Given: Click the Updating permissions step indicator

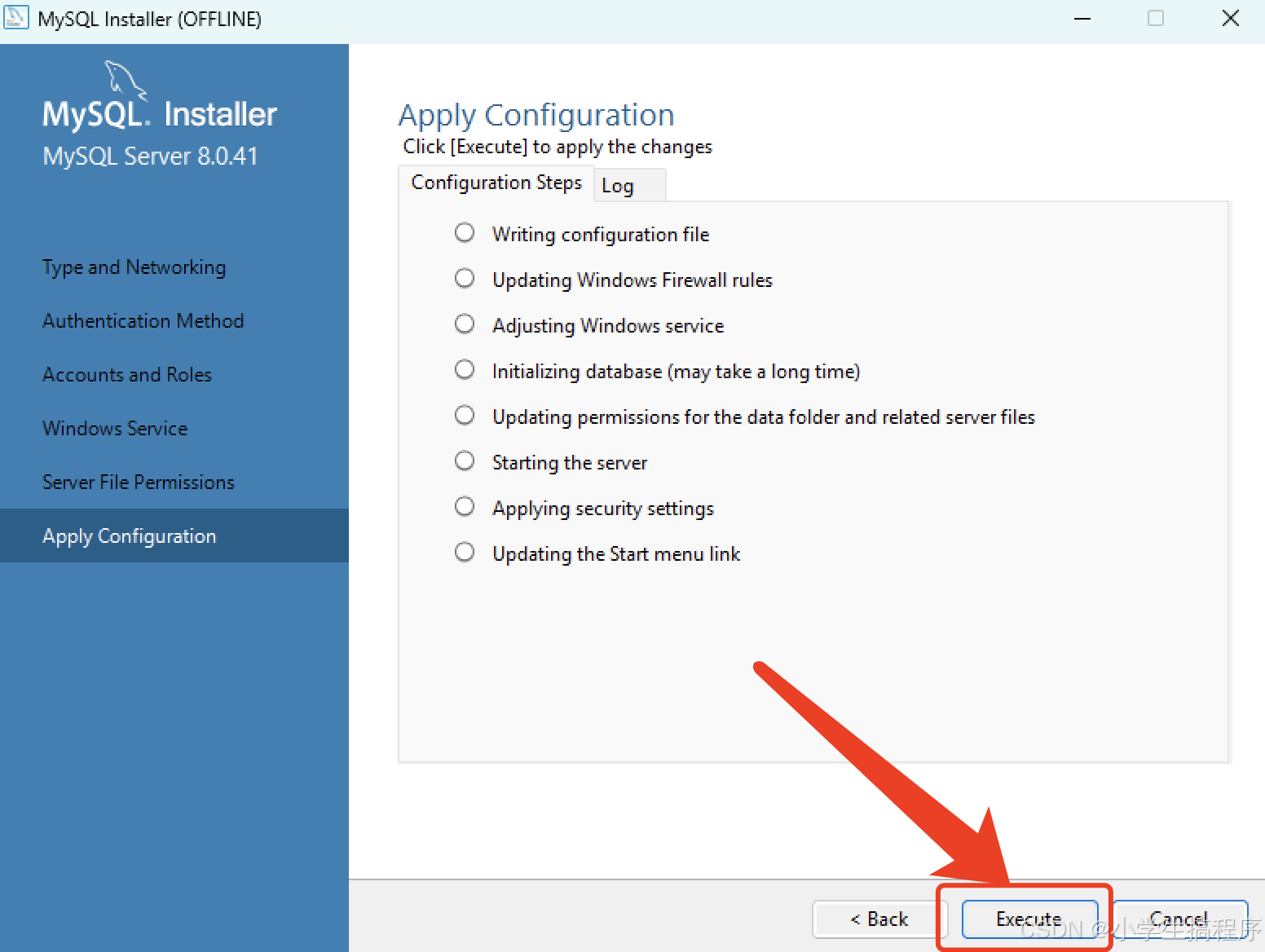Looking at the screenshot, I should click(465, 416).
